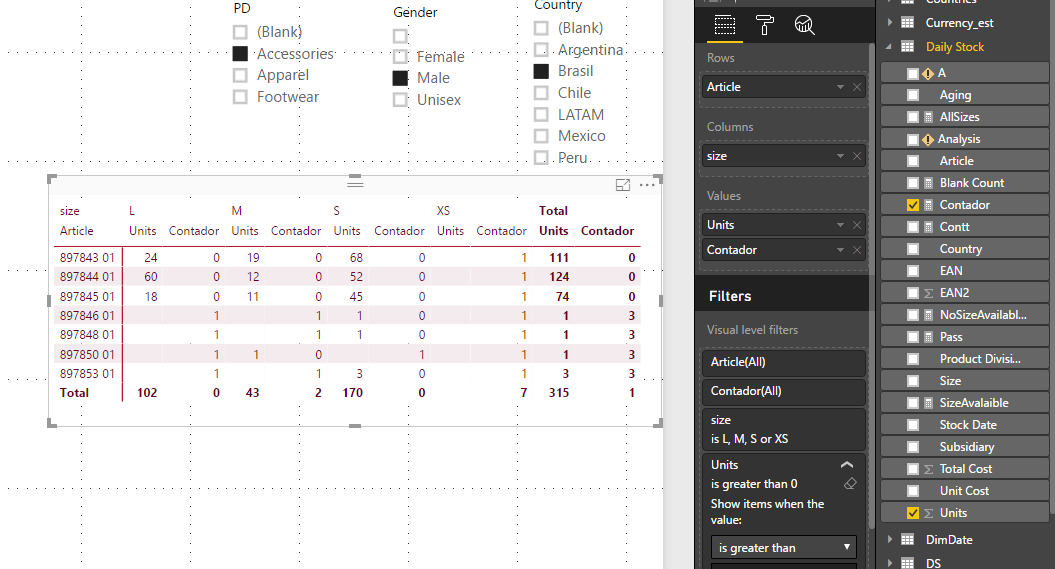Uncheck Accessories in PD slicer
This screenshot has height=569, width=1055.
click(240, 54)
